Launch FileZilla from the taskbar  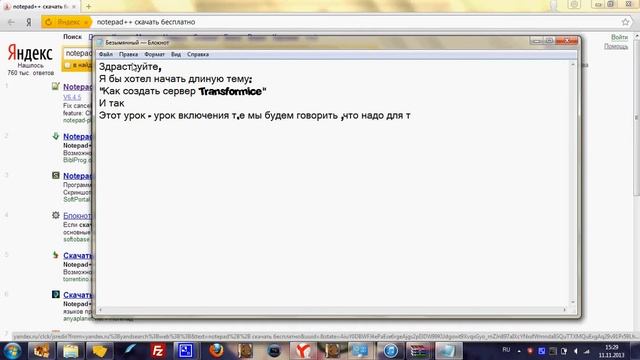pyautogui.click(x=158, y=351)
